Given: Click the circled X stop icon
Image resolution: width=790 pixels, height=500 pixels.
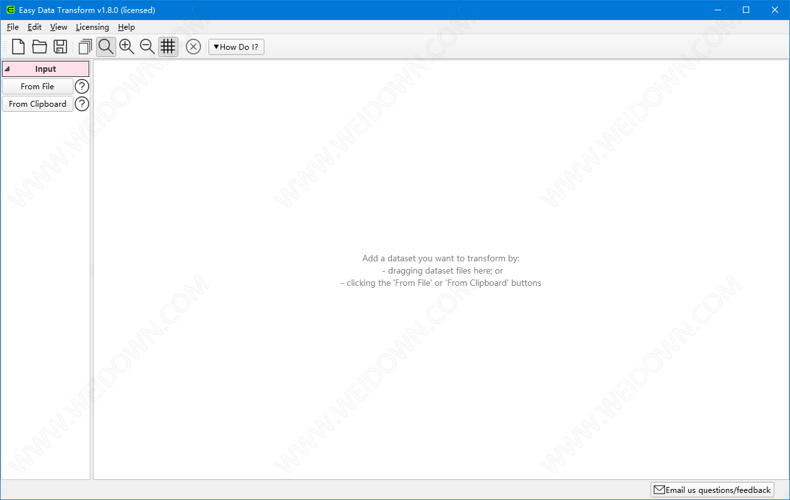Looking at the screenshot, I should (193, 47).
